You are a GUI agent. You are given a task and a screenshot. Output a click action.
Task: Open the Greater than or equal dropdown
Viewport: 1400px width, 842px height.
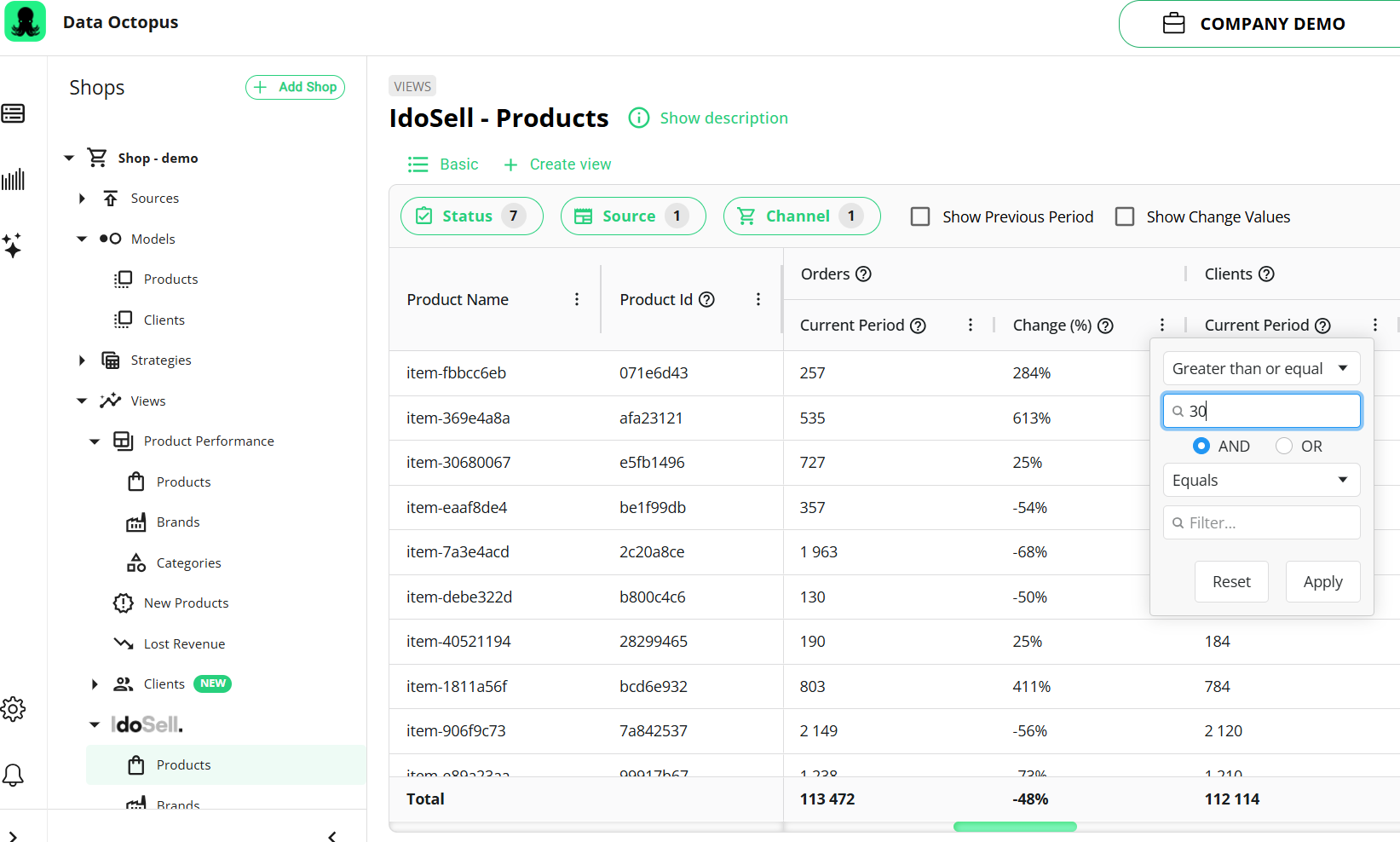coord(1260,368)
